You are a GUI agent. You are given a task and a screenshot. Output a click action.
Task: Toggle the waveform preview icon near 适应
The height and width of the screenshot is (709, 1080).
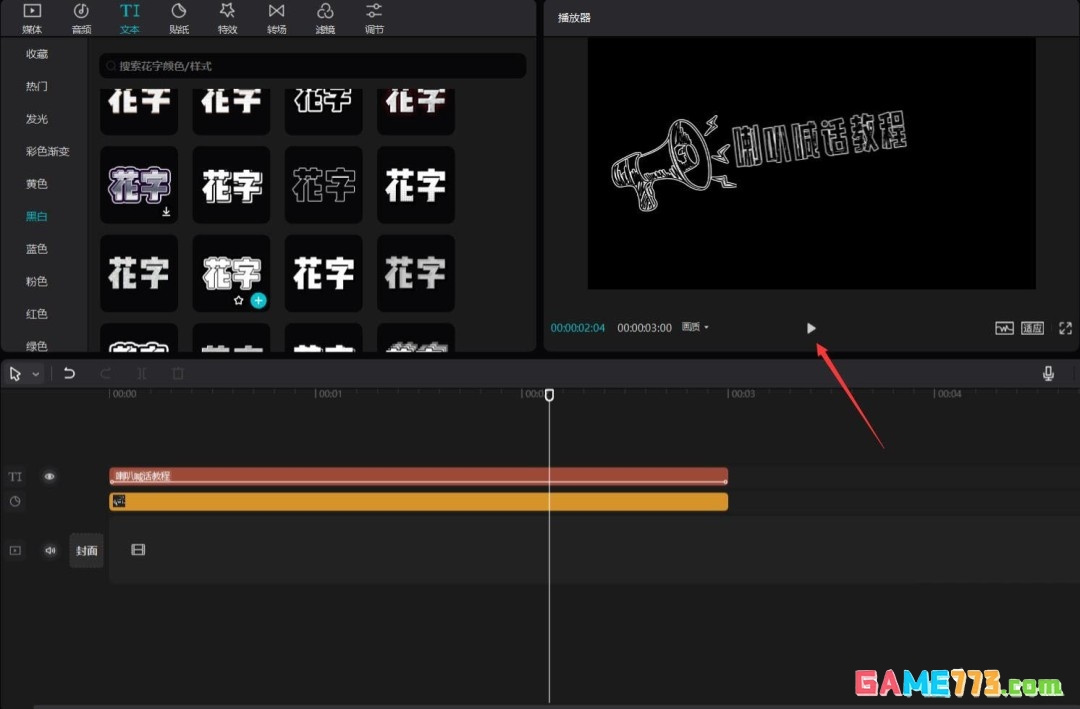[1004, 327]
